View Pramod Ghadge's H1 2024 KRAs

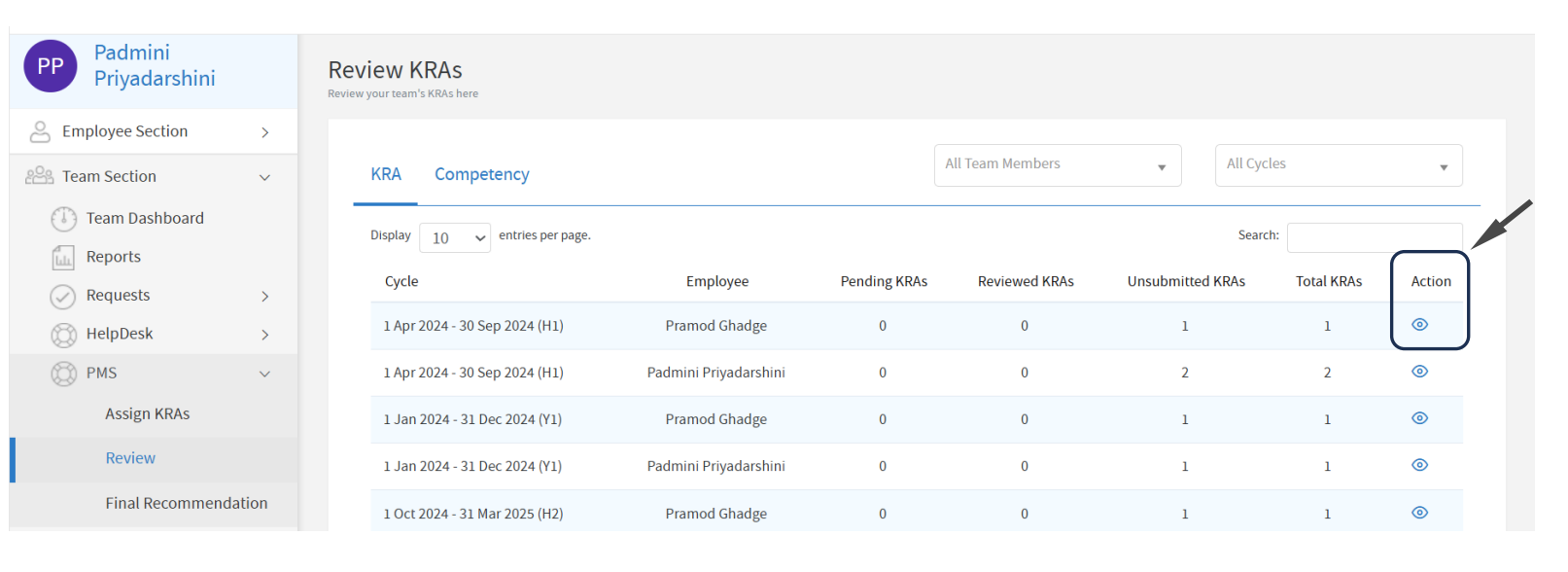[1419, 325]
